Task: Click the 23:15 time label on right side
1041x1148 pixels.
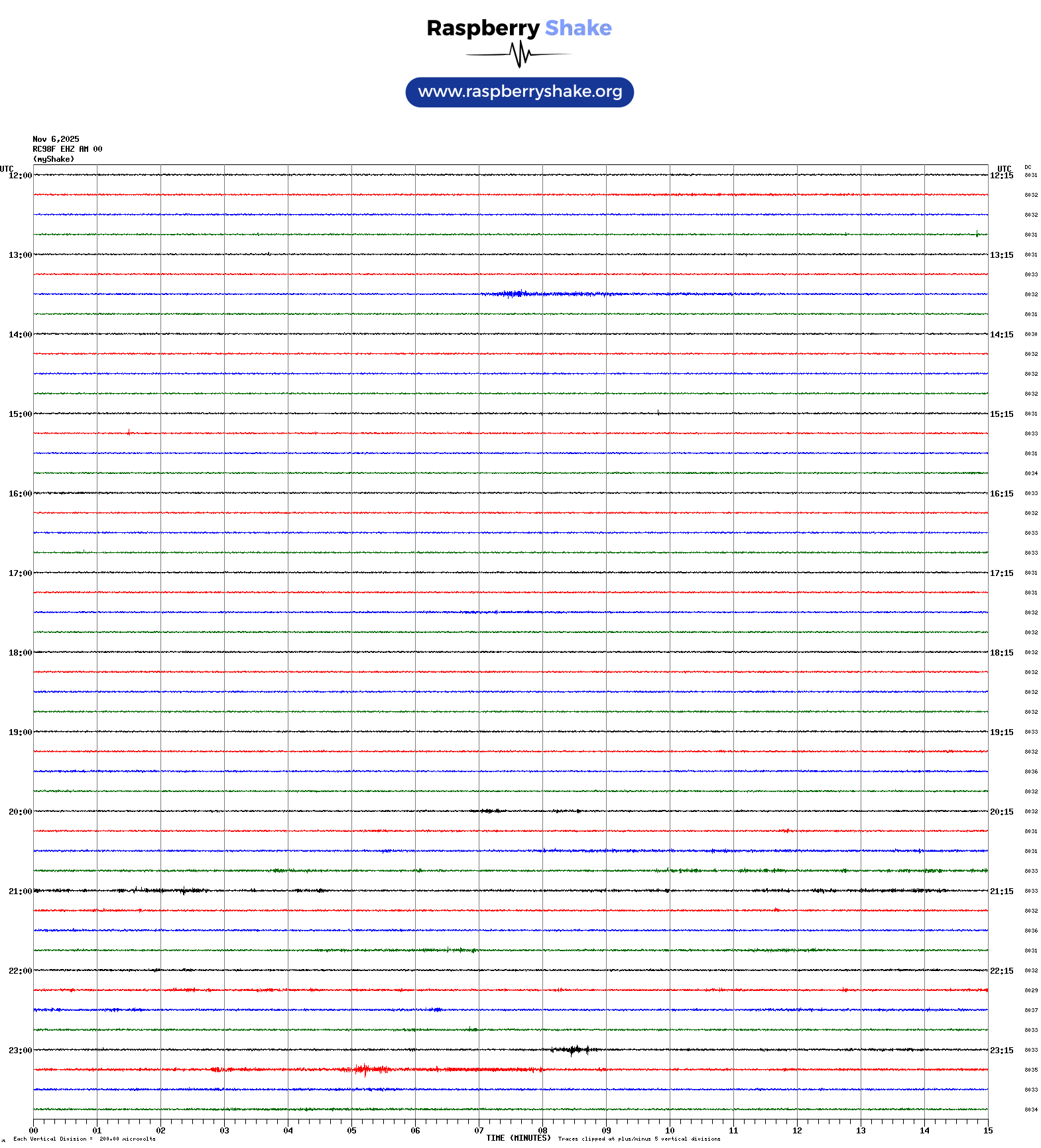Action: [x=1001, y=1051]
